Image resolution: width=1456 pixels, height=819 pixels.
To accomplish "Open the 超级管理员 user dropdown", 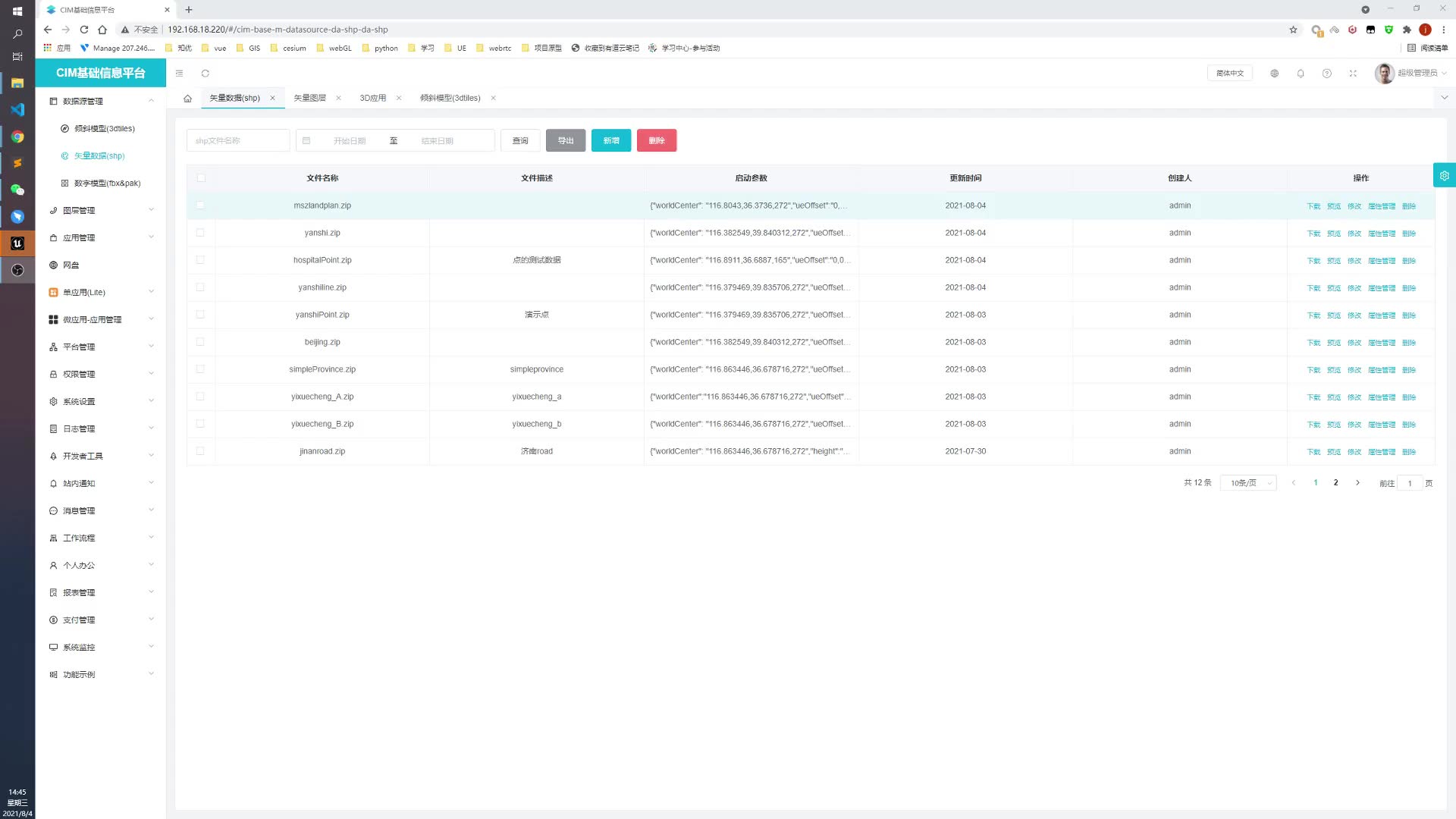I will coord(1422,74).
